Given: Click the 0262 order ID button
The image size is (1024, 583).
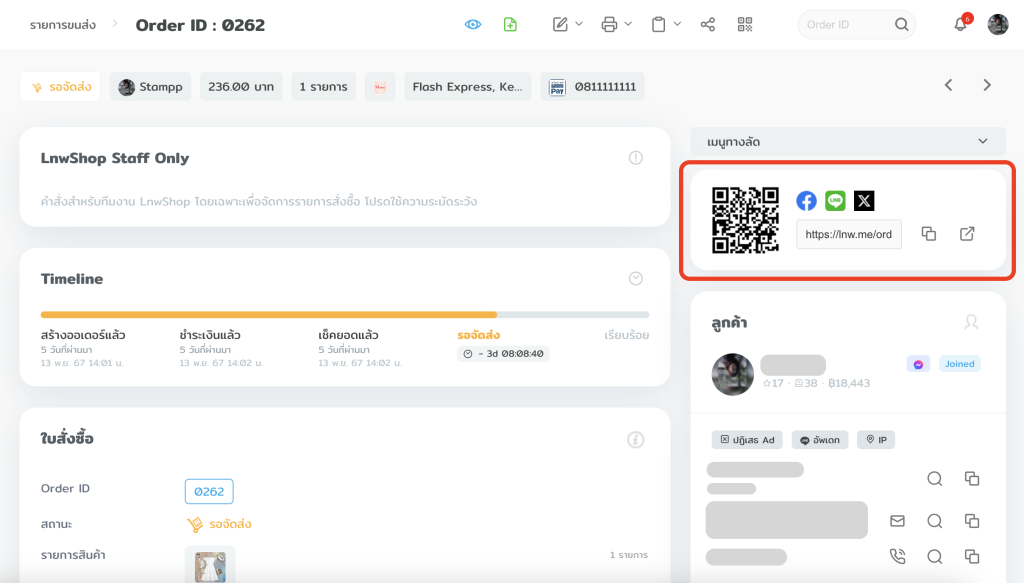Looking at the screenshot, I should 209,491.
